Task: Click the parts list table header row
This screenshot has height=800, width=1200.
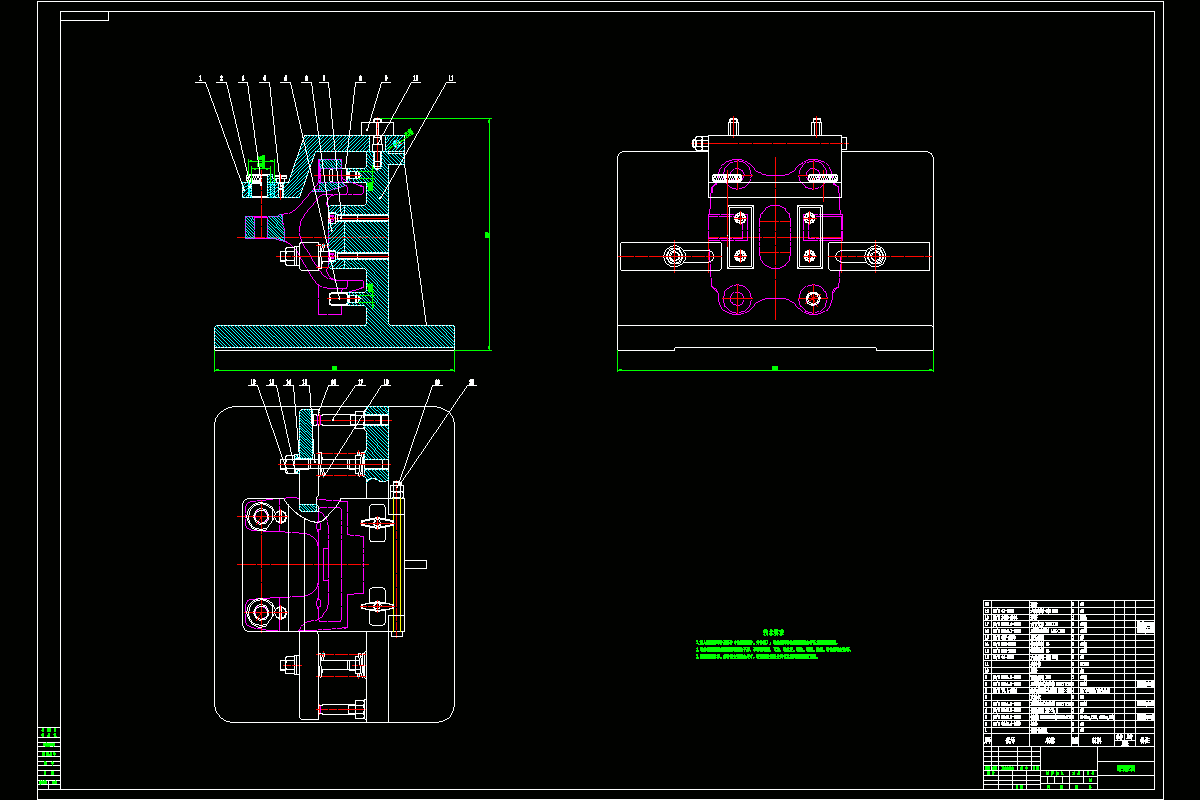Action: [x=1068, y=741]
